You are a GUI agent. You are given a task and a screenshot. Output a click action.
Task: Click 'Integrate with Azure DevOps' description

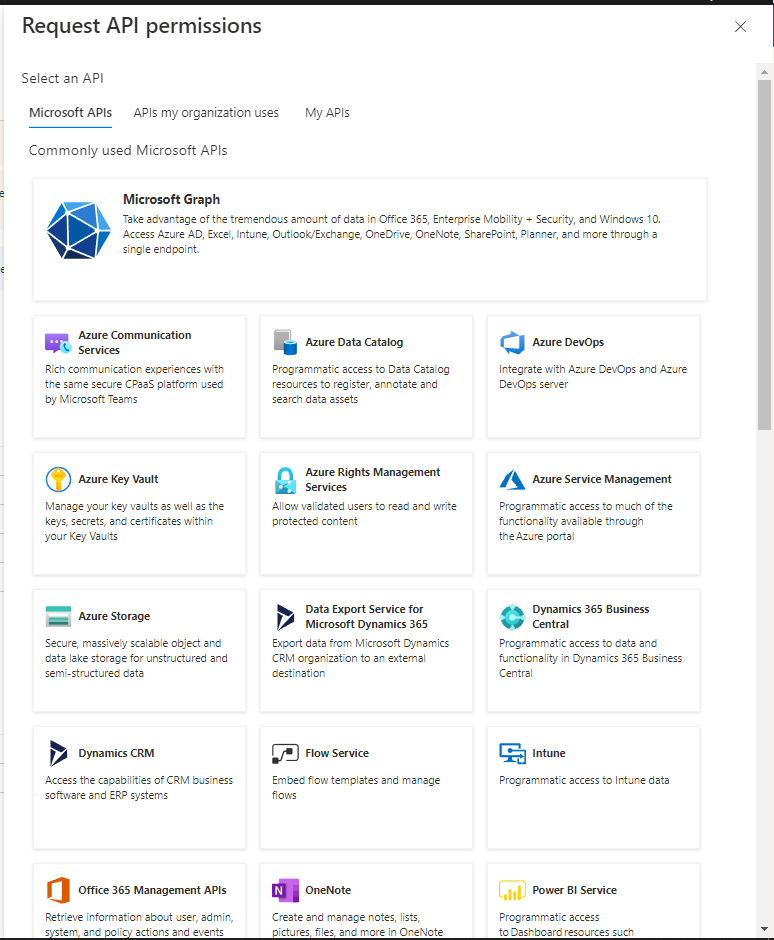tap(593, 376)
